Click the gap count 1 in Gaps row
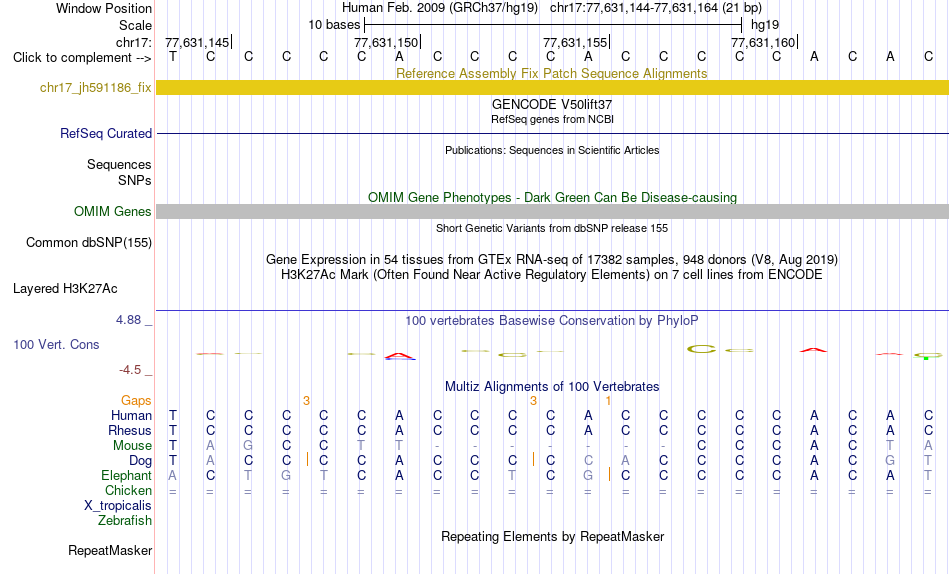Viewport: 950px width, 574px height. (608, 401)
